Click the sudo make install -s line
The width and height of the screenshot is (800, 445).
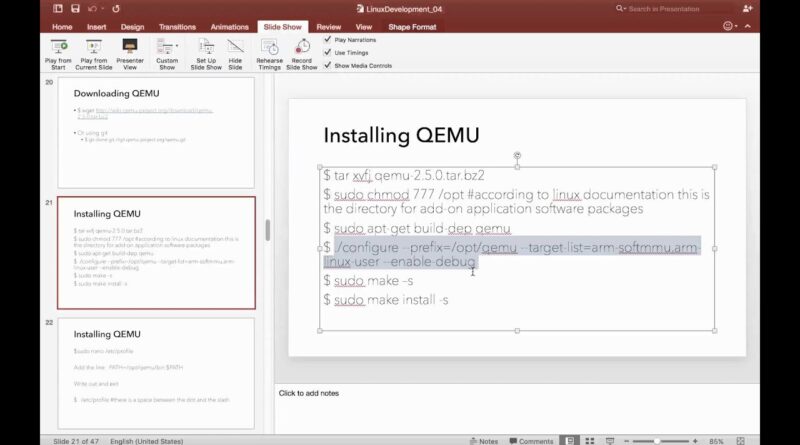pyautogui.click(x=386, y=300)
